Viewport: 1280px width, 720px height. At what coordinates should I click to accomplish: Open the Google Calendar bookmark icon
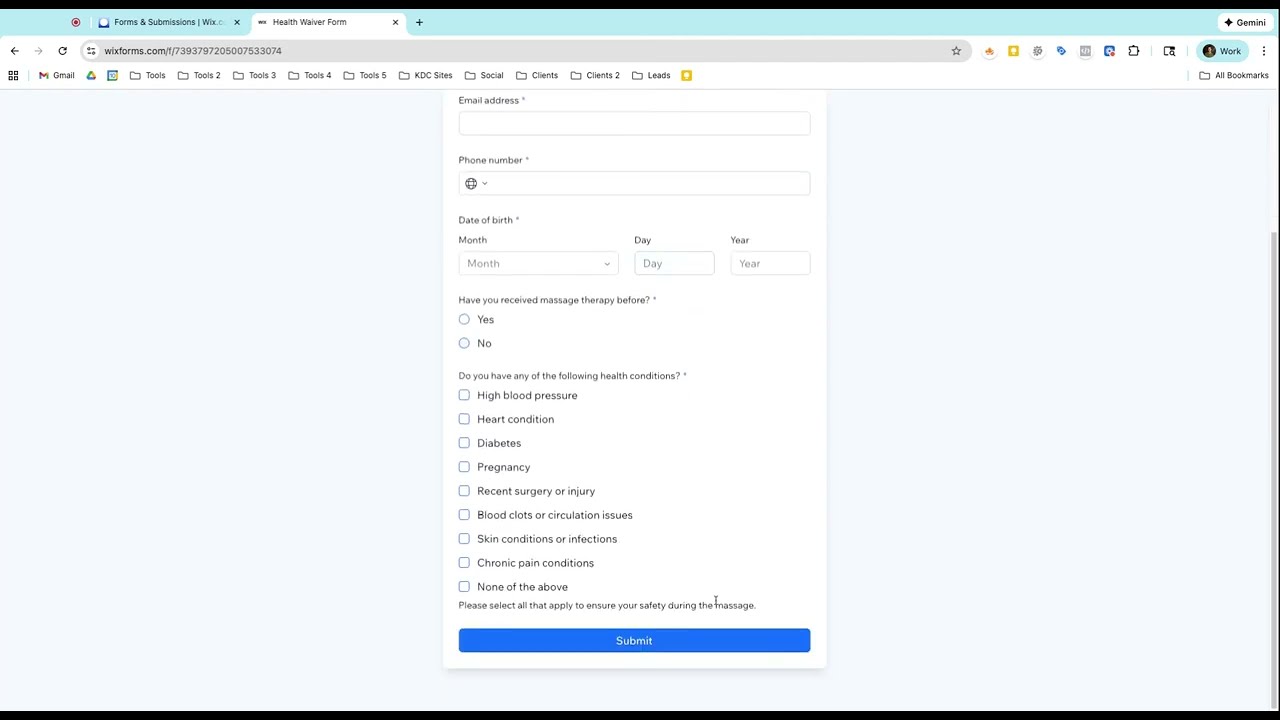click(x=112, y=75)
